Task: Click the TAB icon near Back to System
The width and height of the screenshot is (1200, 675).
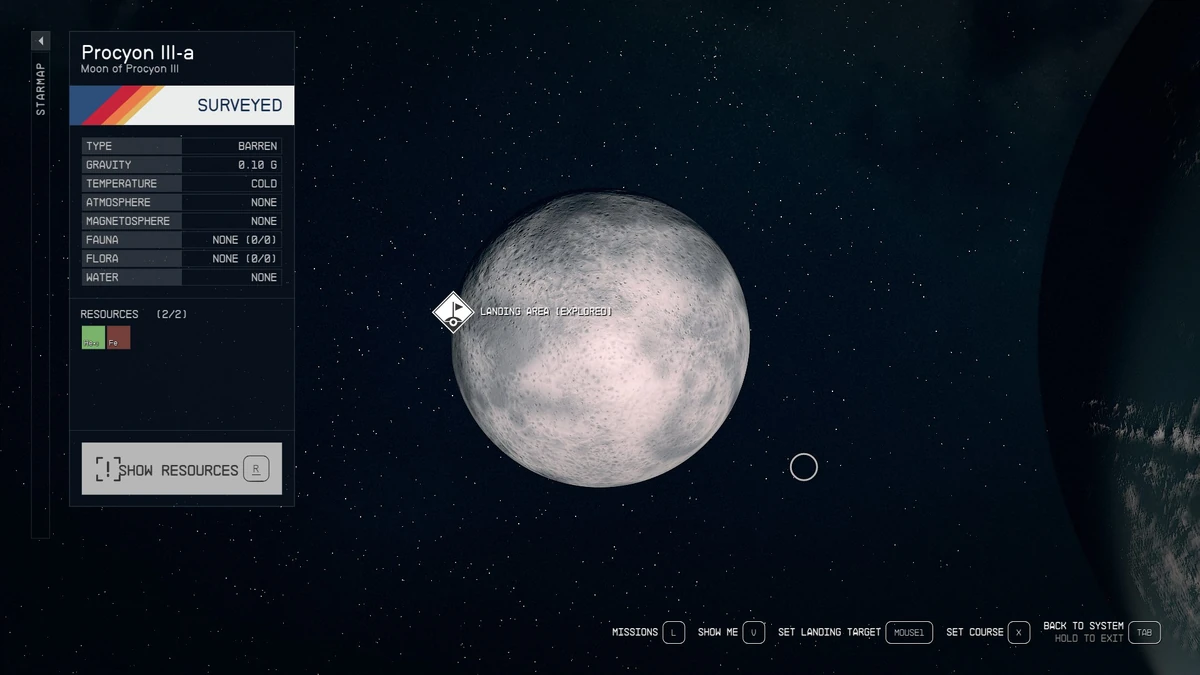Action: [x=1143, y=632]
